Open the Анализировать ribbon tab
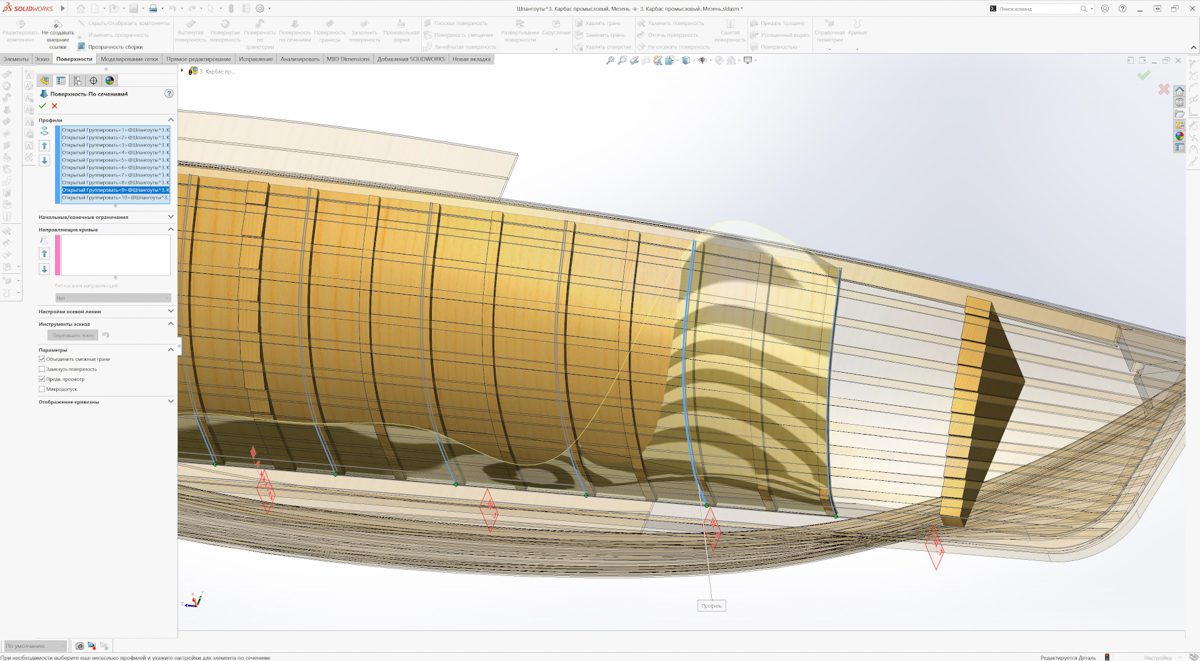 [x=300, y=59]
